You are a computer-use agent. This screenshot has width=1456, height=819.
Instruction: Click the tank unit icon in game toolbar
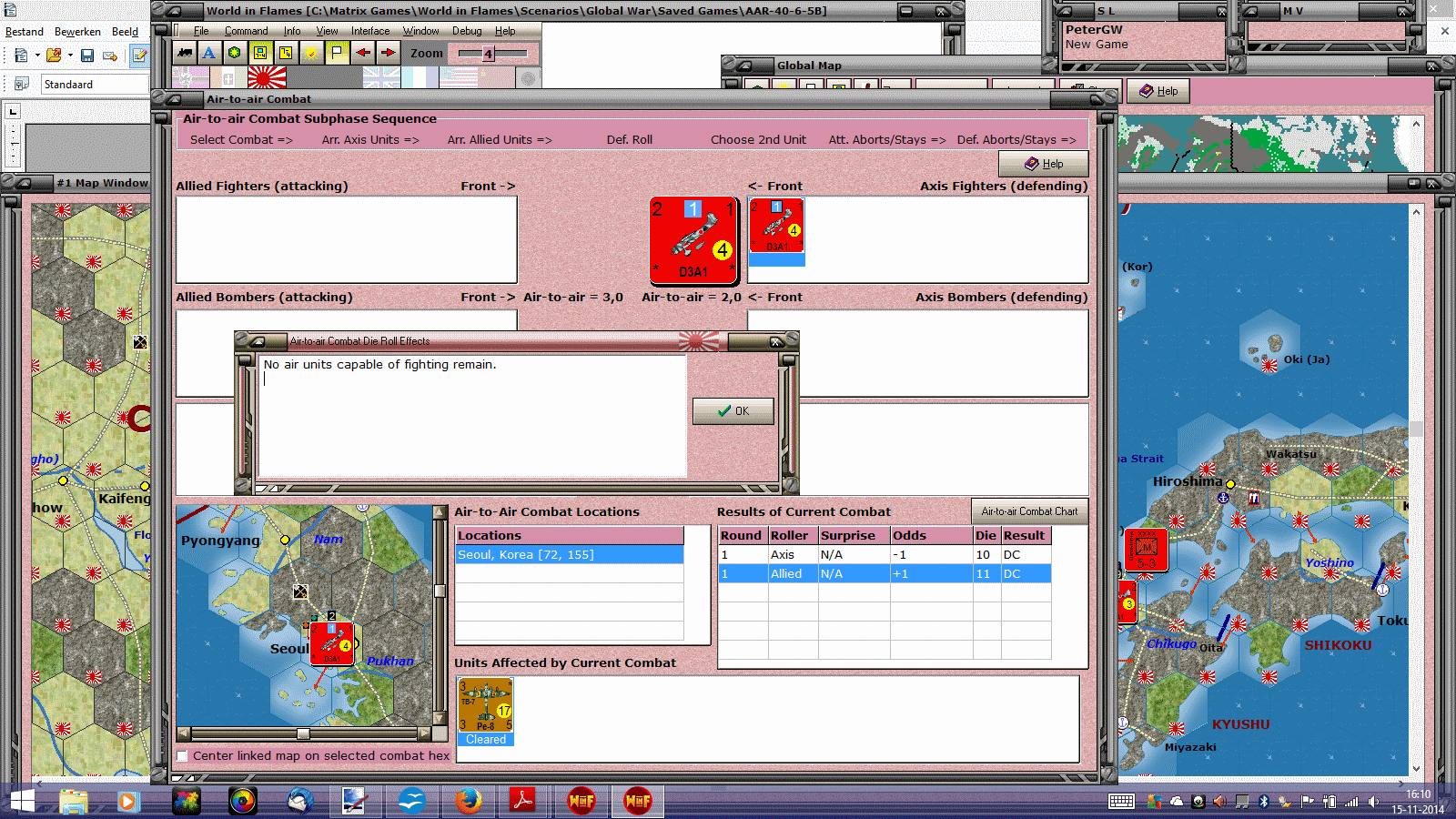pos(185,53)
